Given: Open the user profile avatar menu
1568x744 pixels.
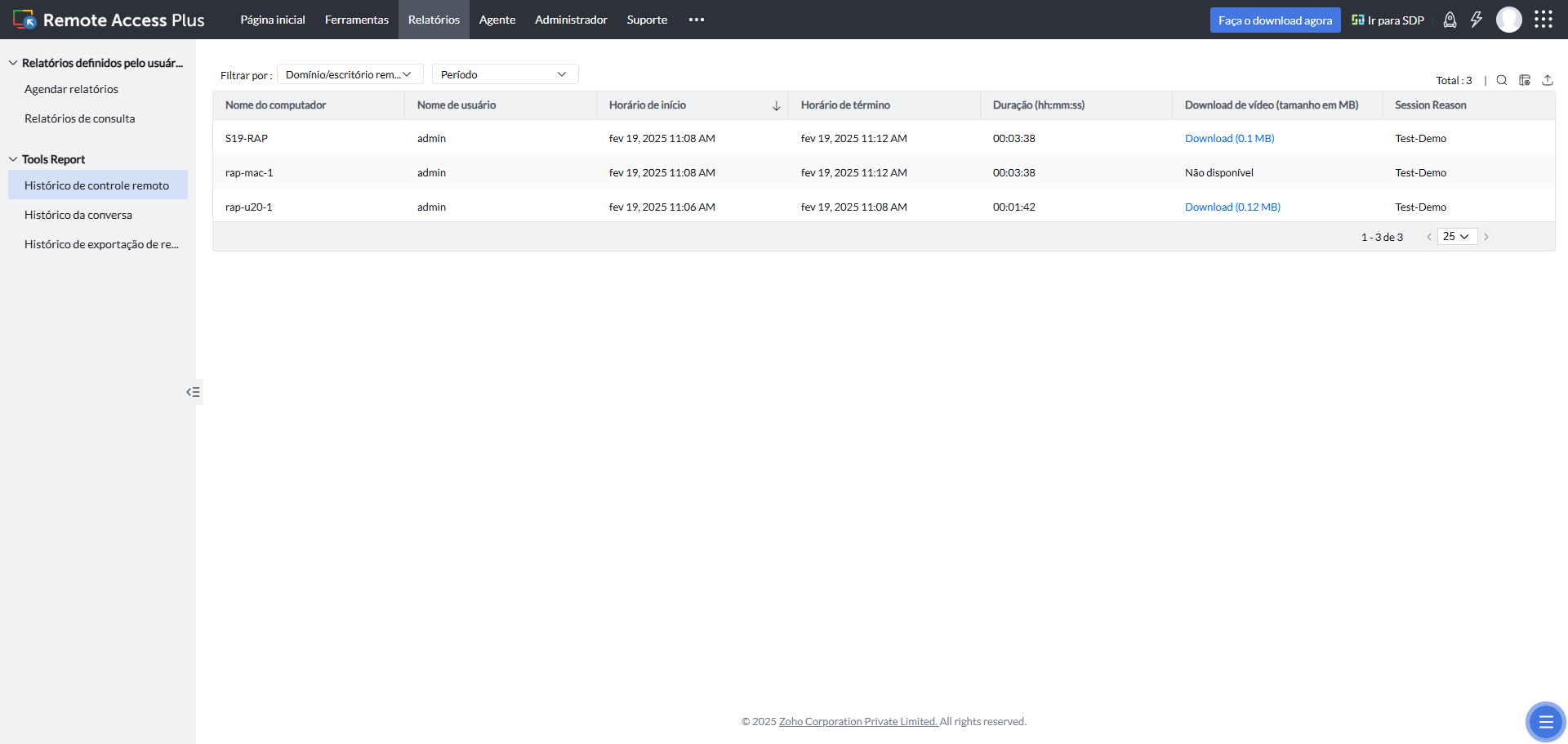Looking at the screenshot, I should point(1508,20).
